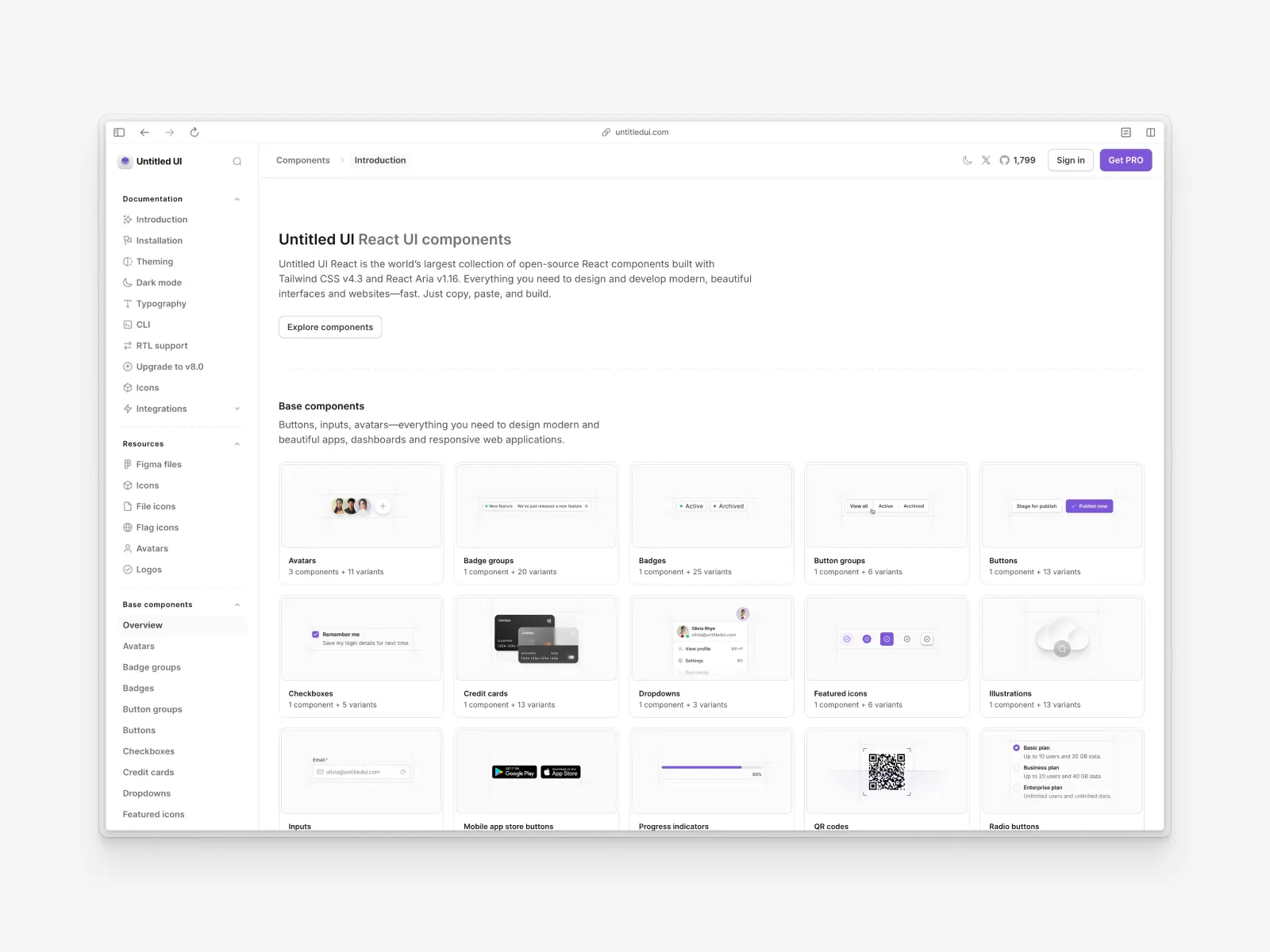Open the Button groups component card

887,524
